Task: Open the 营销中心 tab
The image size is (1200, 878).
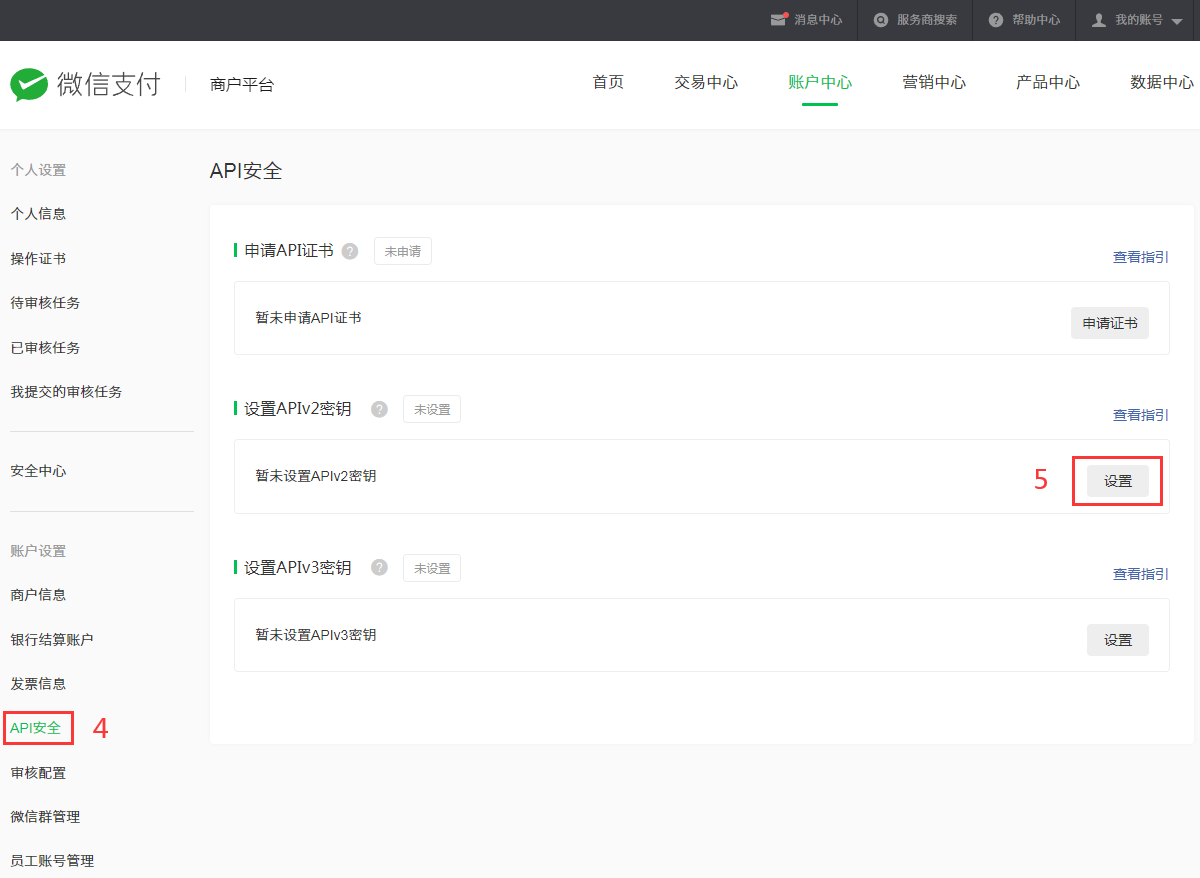Action: [x=934, y=83]
